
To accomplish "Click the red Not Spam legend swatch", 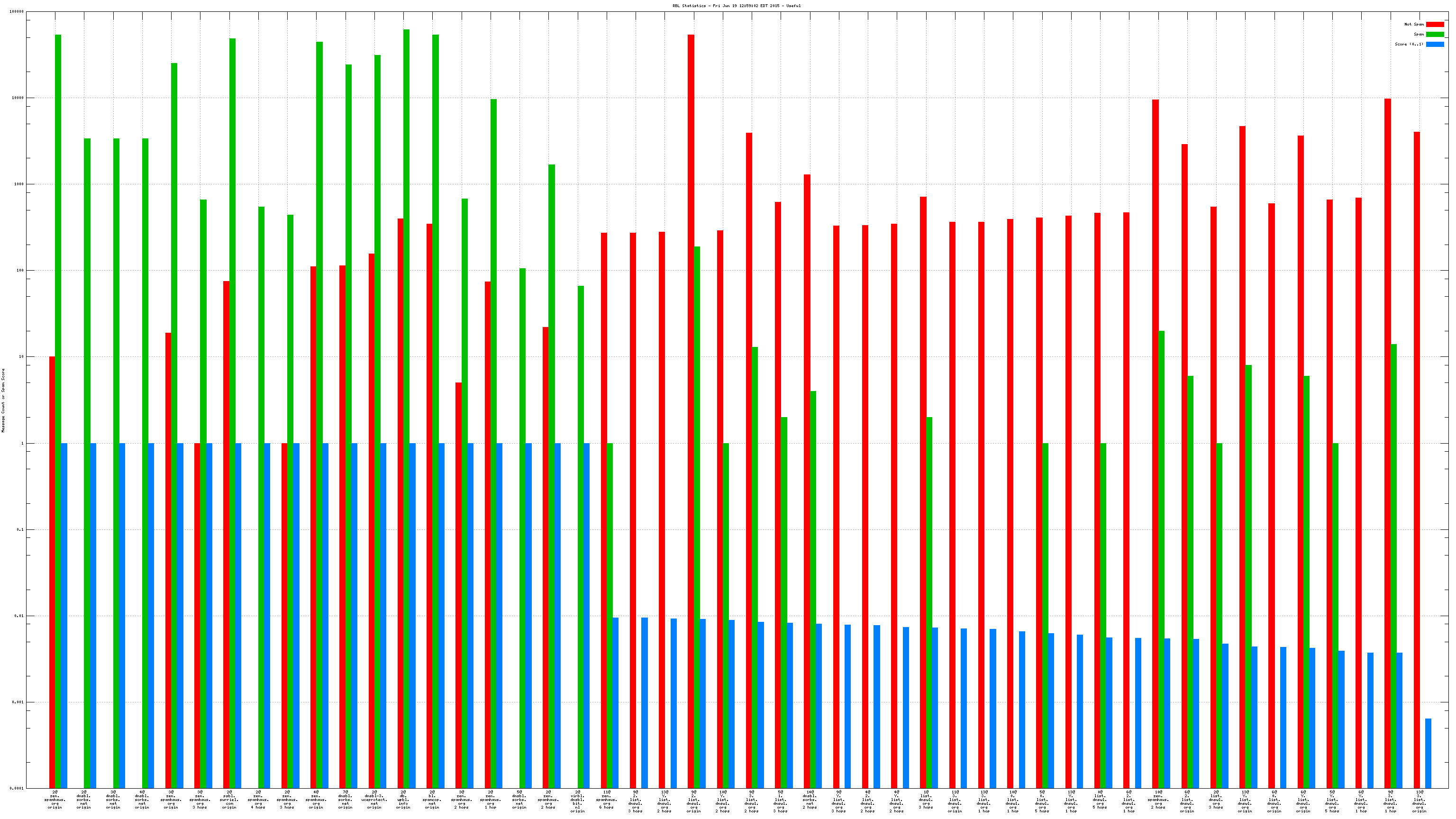I will [x=1435, y=24].
